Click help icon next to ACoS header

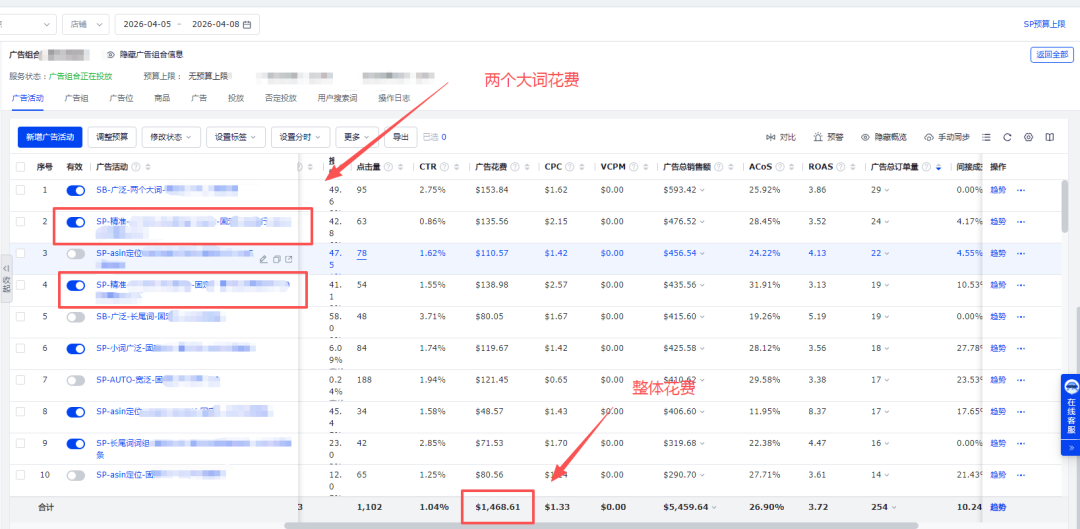click(x=778, y=167)
